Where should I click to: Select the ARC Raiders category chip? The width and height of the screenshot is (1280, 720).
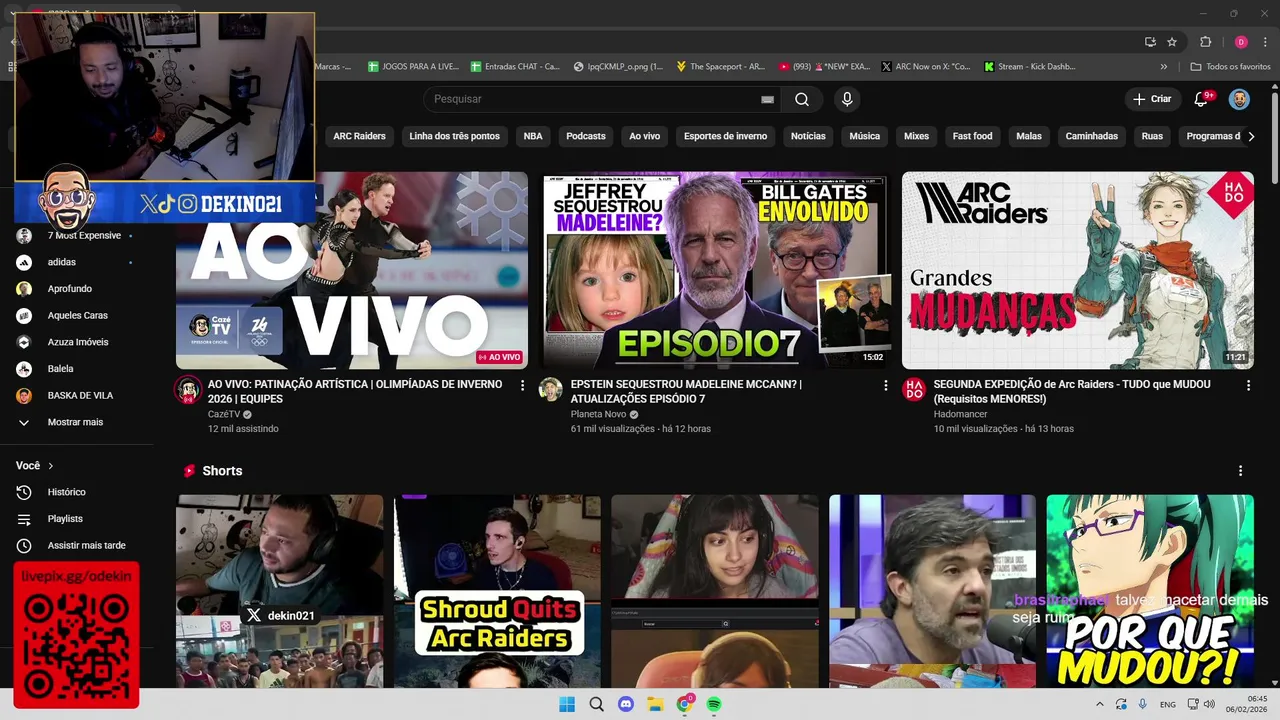click(359, 136)
